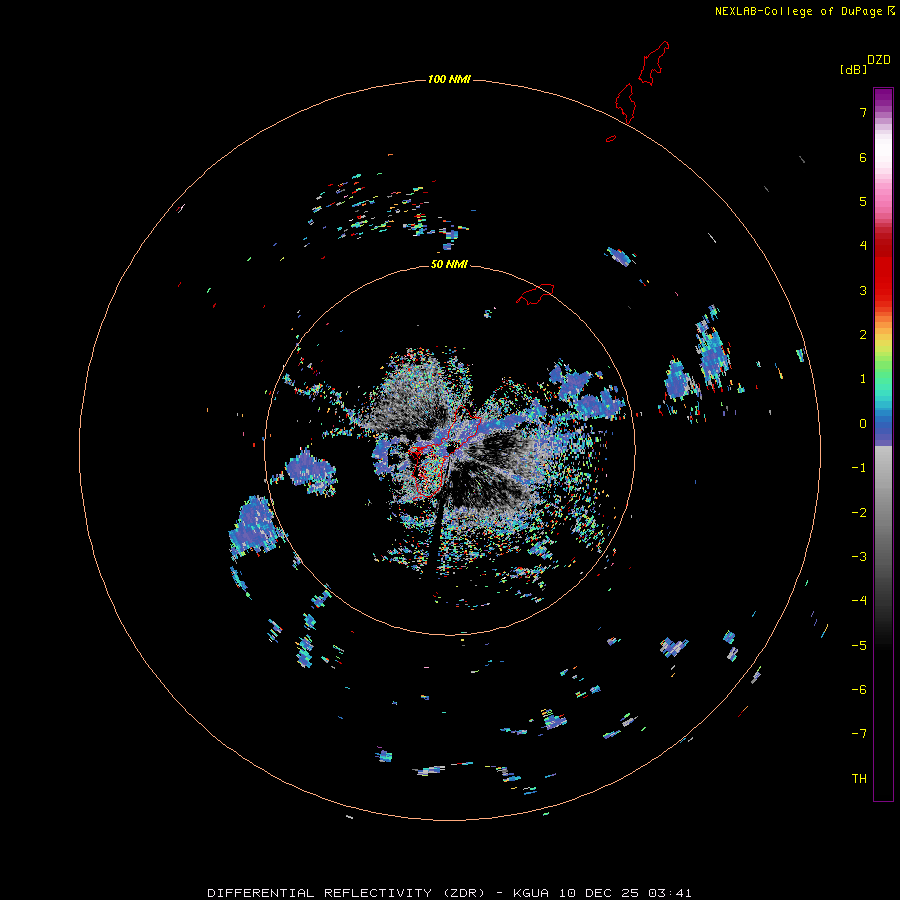Click the -7 value on the color scale
The image size is (900, 900).
point(859,734)
